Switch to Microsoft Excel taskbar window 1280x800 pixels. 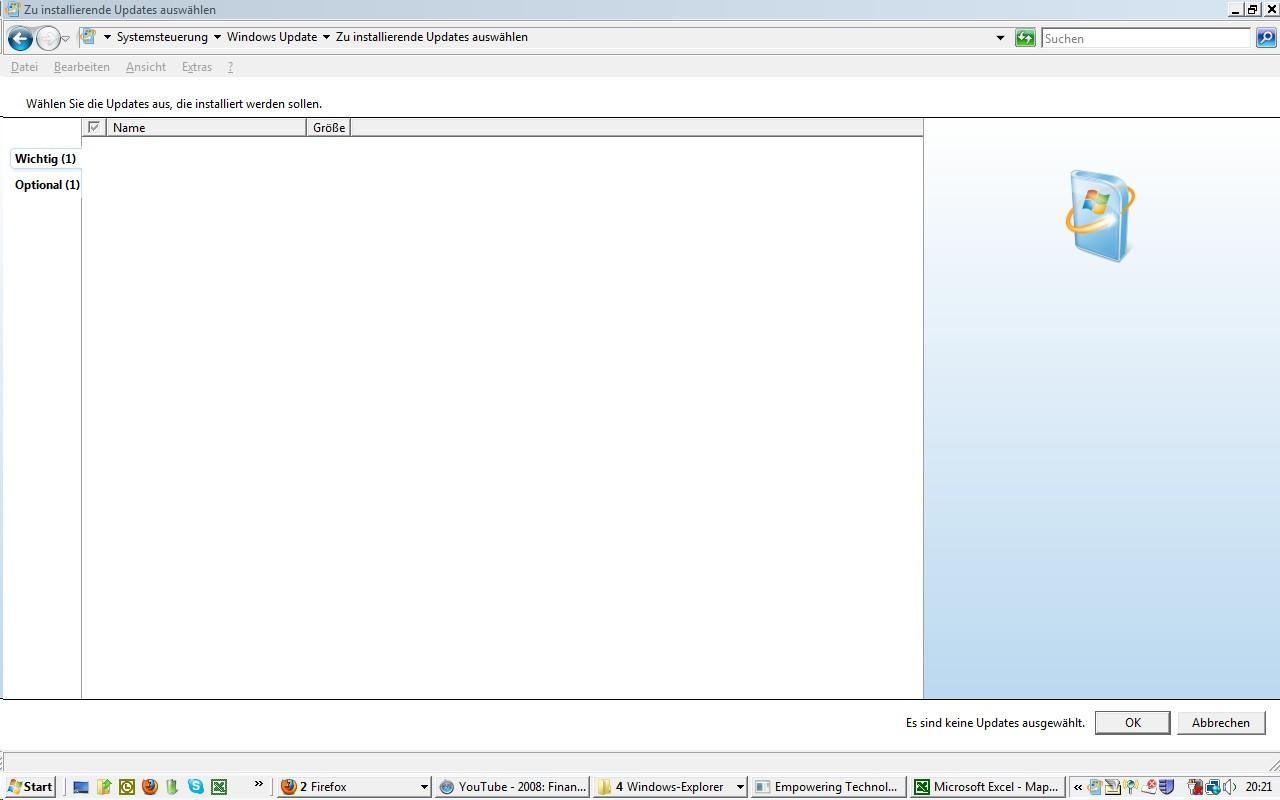coord(986,787)
